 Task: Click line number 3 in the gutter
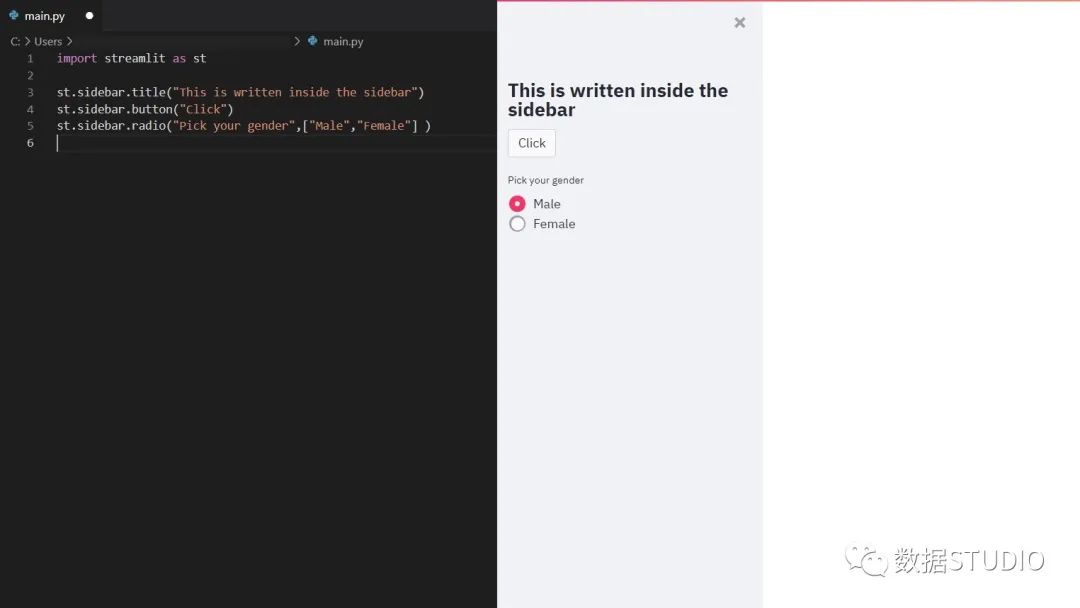pyautogui.click(x=30, y=92)
